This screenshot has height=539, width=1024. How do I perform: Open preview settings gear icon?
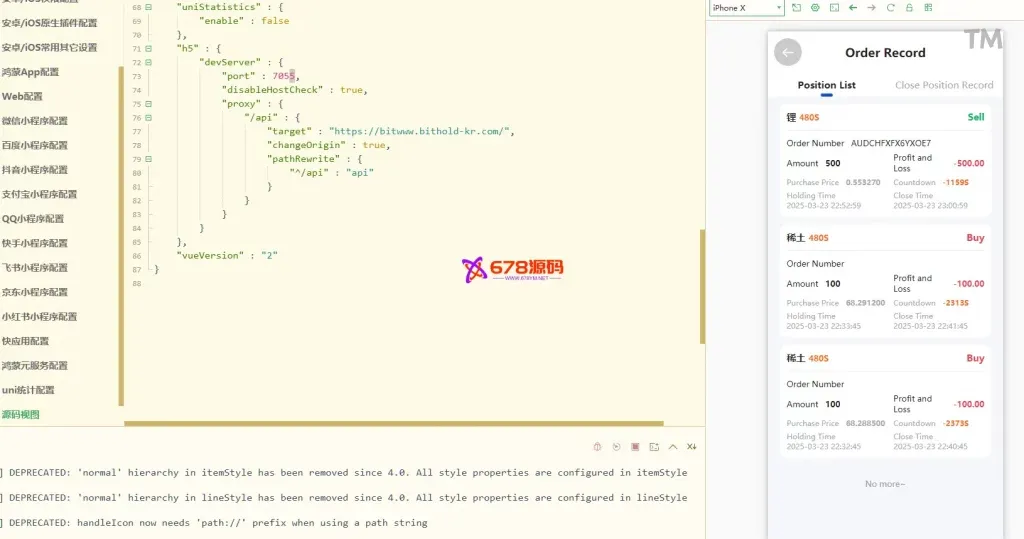815,8
